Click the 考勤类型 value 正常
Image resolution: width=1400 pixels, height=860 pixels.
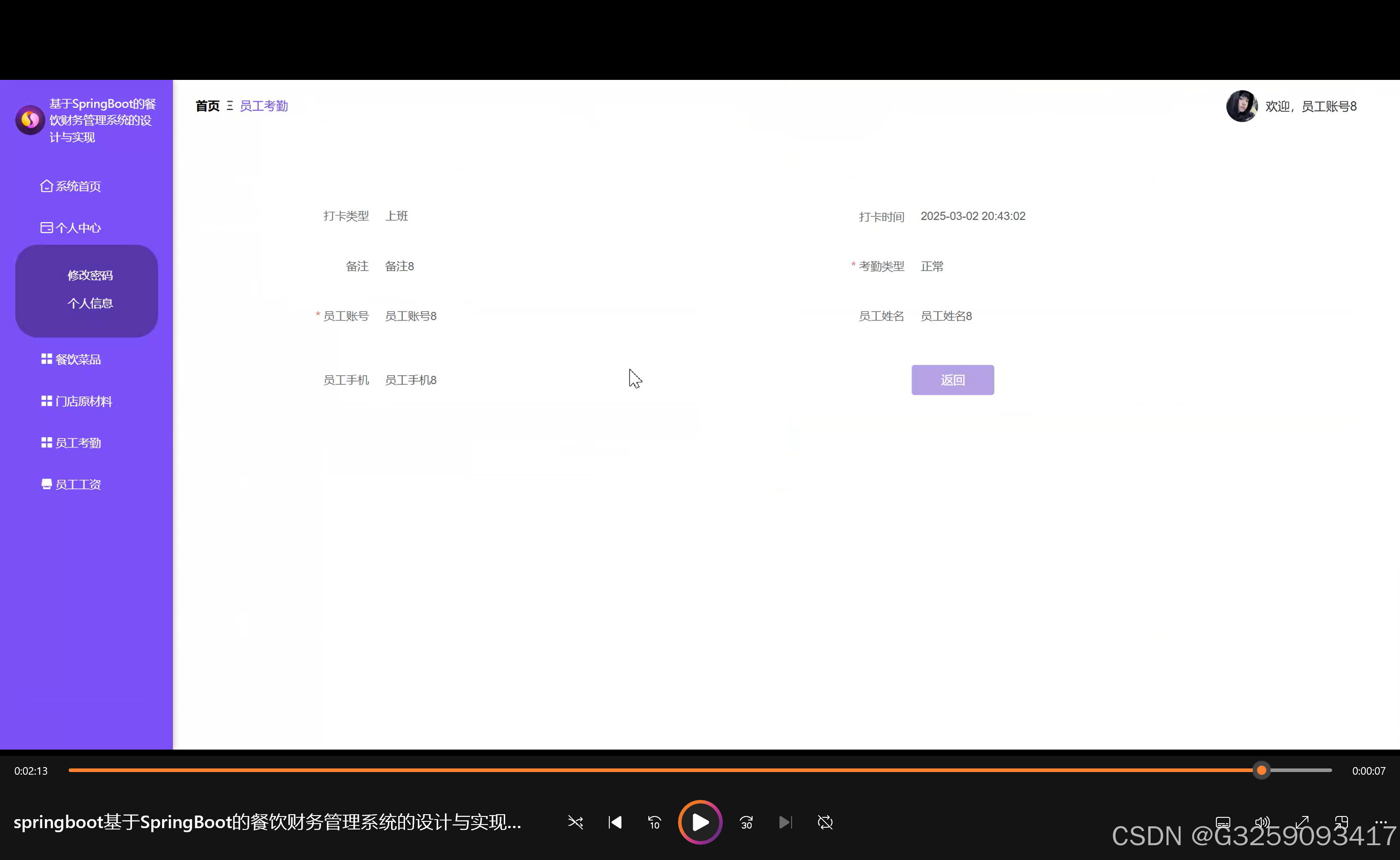932,266
